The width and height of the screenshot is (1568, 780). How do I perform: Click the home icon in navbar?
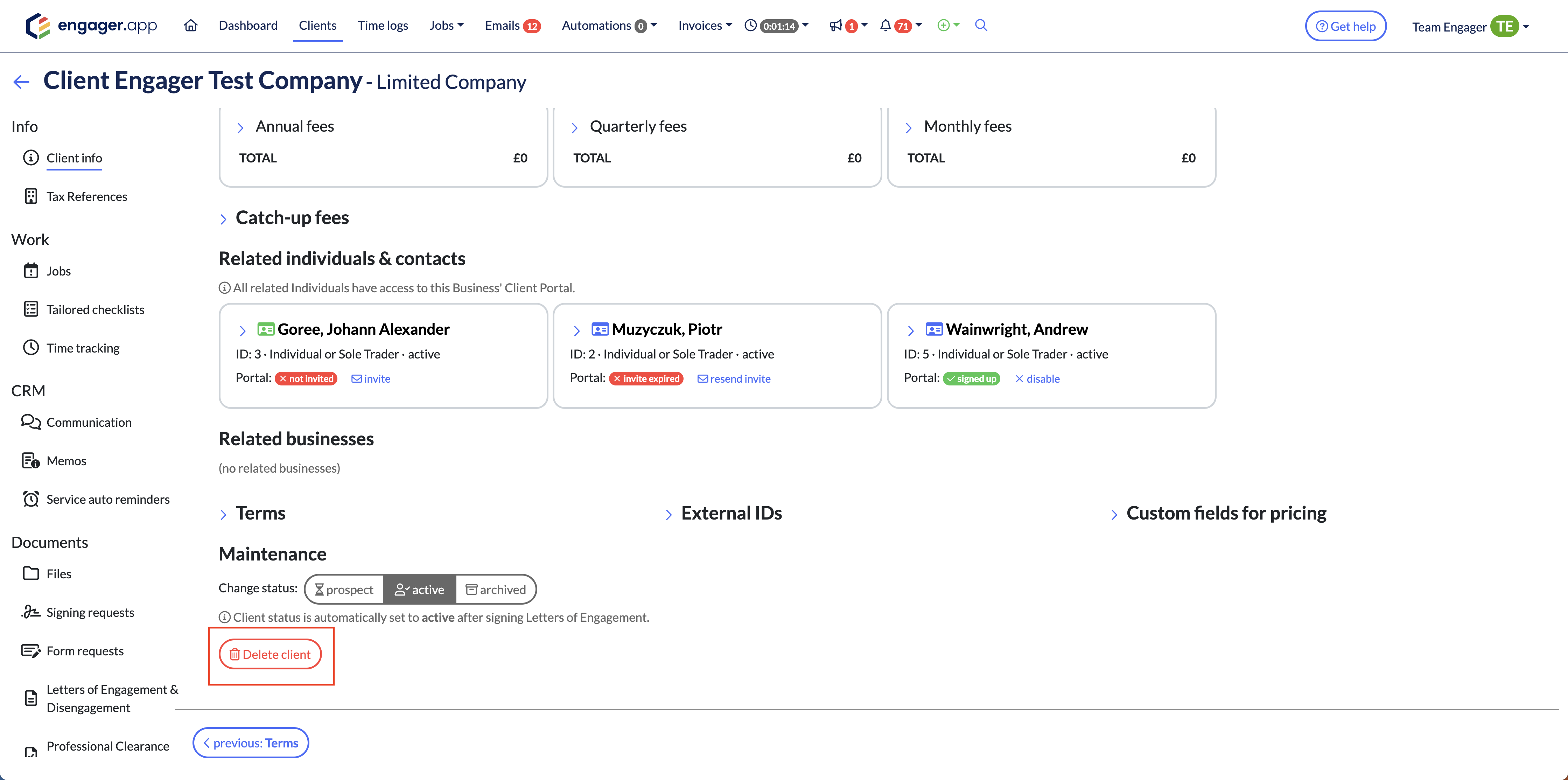coord(190,26)
